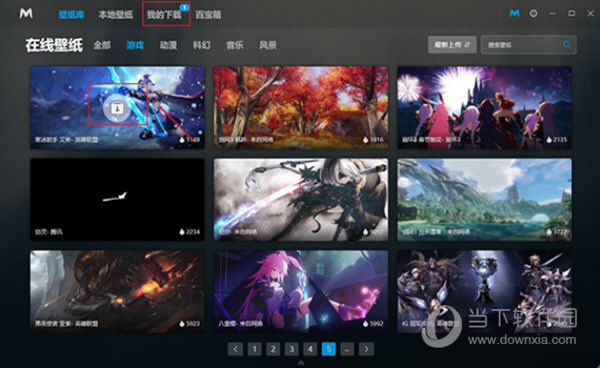Go to previous page arrow
Viewport: 600px width, 368px height.
click(235, 349)
